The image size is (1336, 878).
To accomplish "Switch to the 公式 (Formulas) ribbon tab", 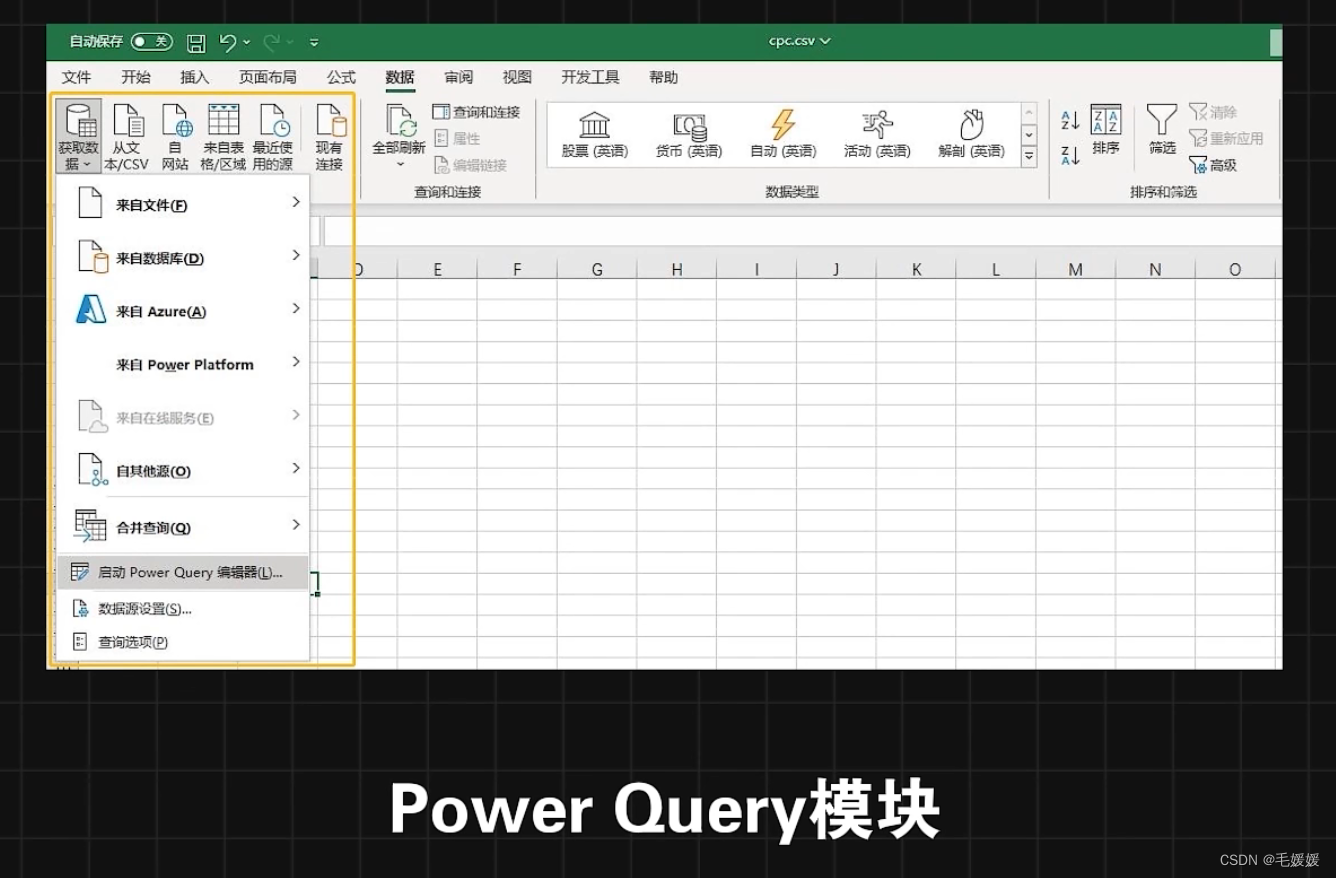I will point(341,77).
